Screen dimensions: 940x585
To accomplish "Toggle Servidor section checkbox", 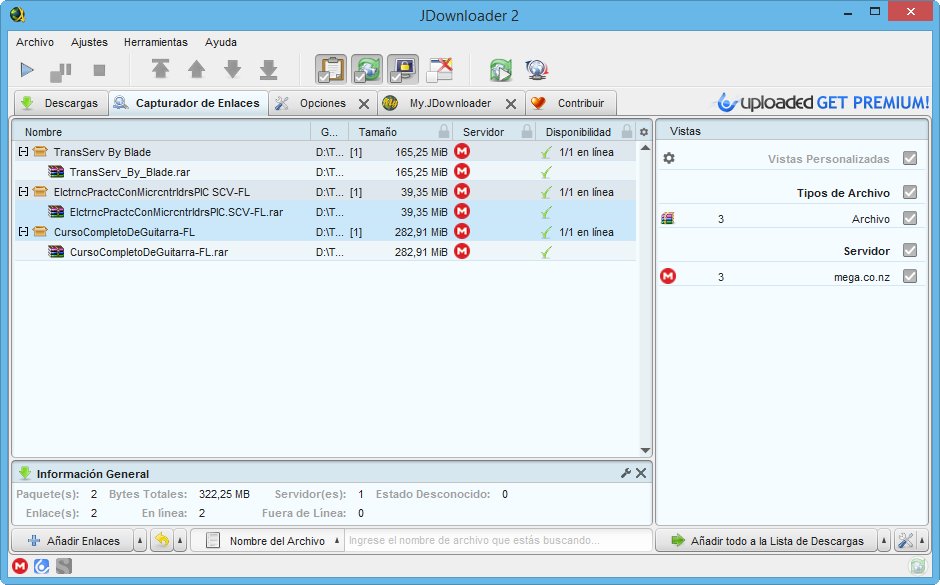I will (x=909, y=250).
